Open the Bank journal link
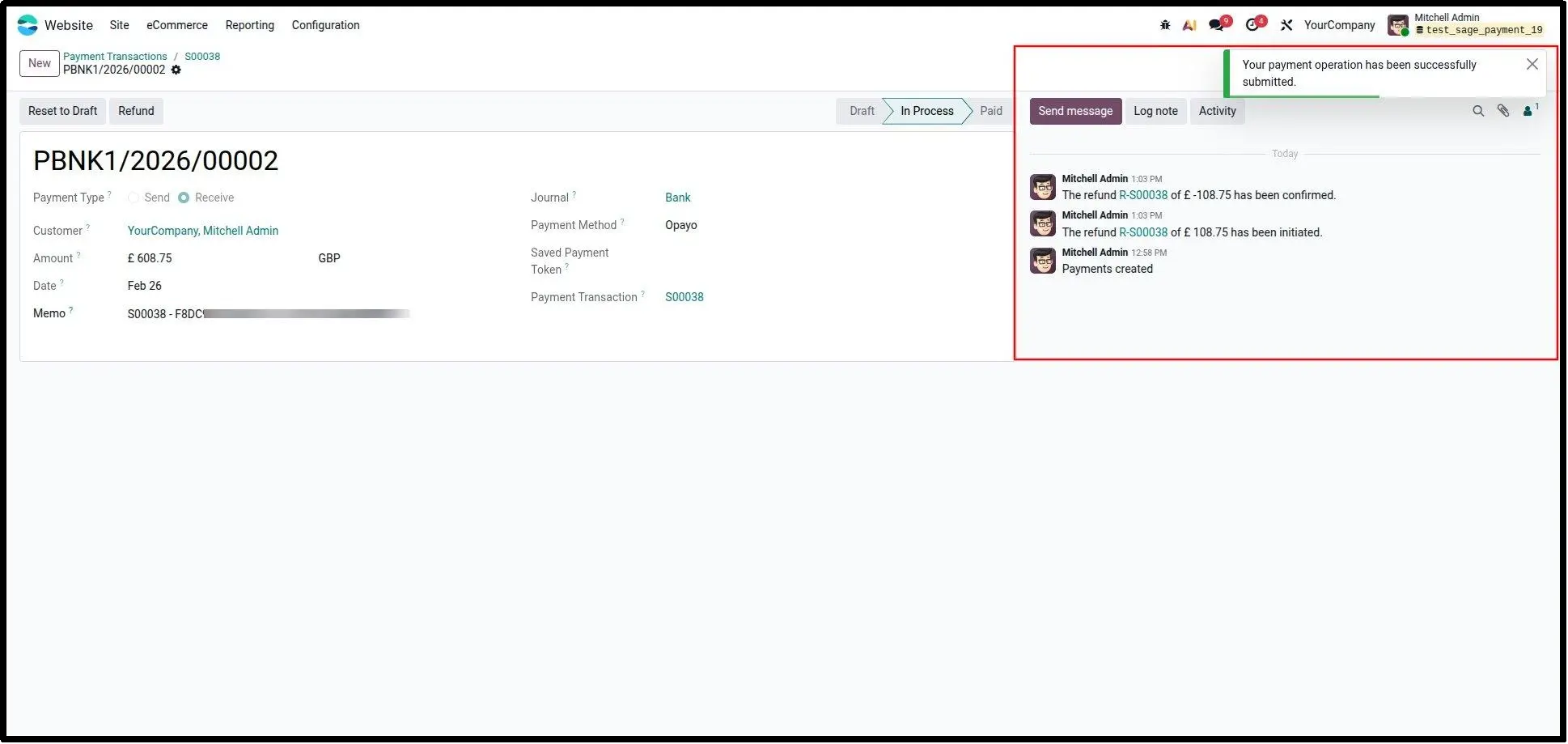Image resolution: width=1568 pixels, height=744 pixels. 679,198
